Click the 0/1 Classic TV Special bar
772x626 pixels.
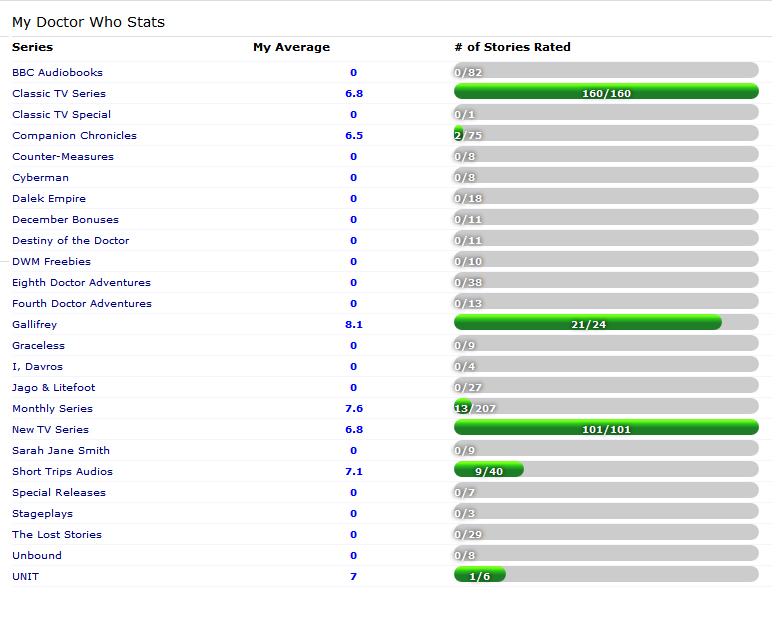pyautogui.click(x=606, y=112)
